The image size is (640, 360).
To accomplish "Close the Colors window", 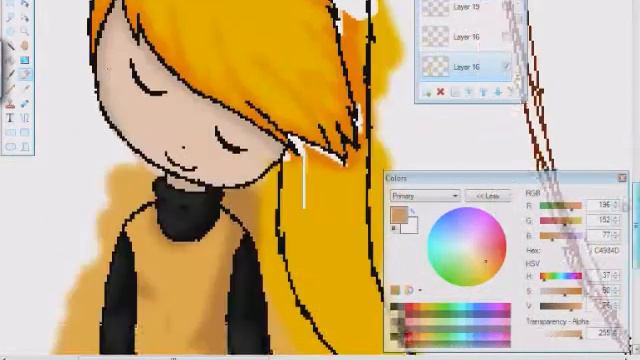I will pyautogui.click(x=622, y=178).
